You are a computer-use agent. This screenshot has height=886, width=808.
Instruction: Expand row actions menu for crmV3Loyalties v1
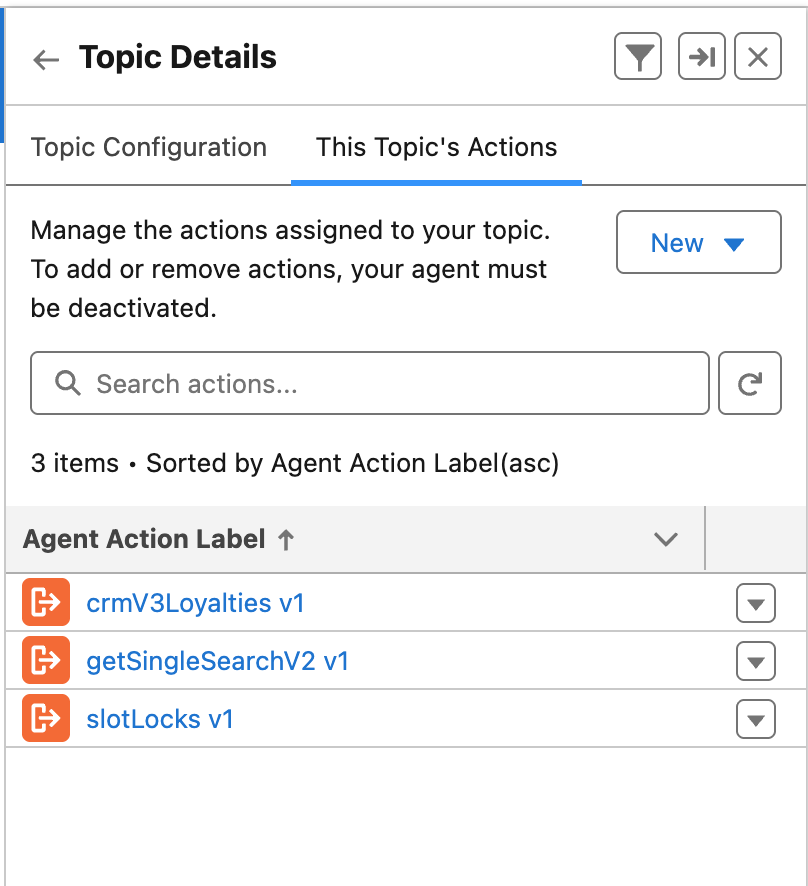click(x=756, y=604)
